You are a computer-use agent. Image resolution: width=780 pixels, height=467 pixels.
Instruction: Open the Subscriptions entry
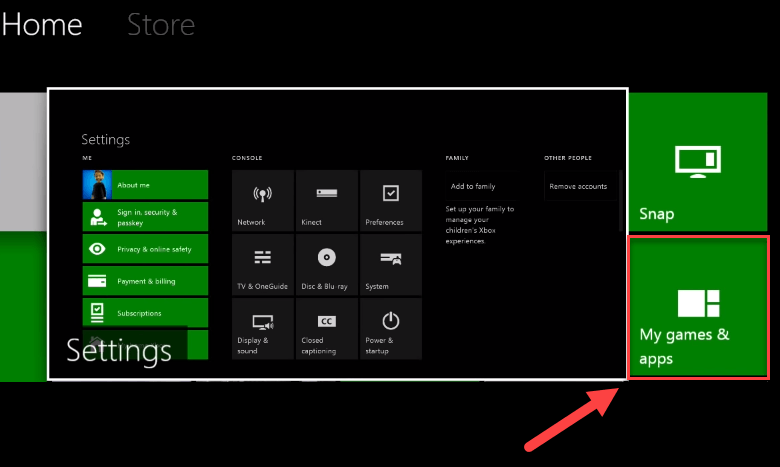point(145,313)
